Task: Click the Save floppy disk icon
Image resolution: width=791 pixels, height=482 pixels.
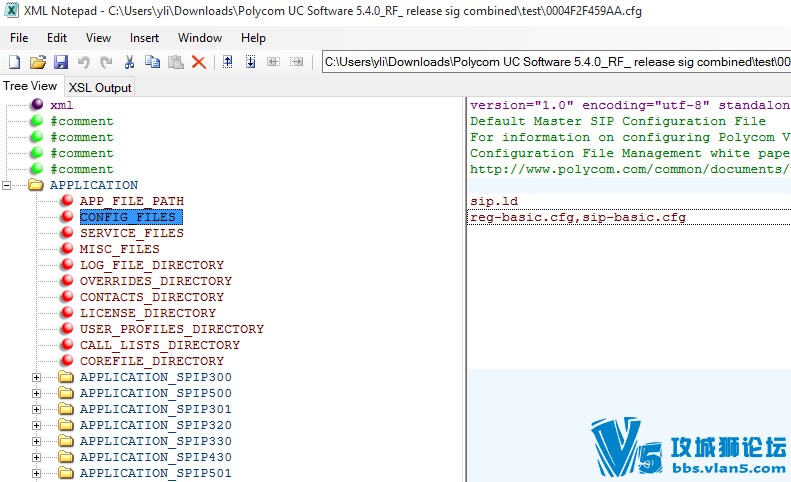Action: pyautogui.click(x=61, y=62)
